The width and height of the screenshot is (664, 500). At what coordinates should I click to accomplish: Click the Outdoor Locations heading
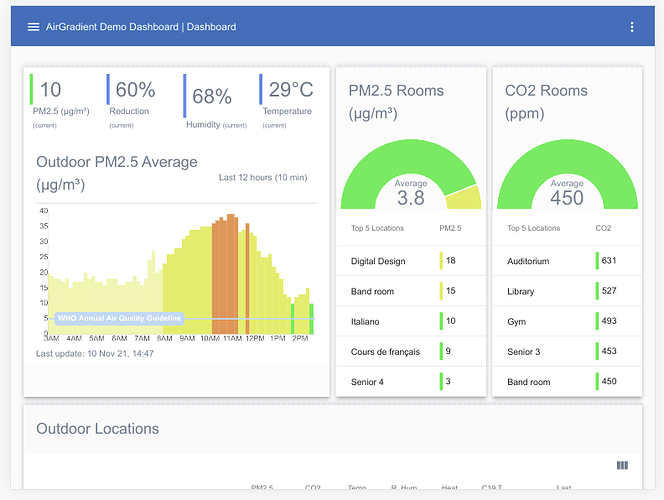pos(97,428)
